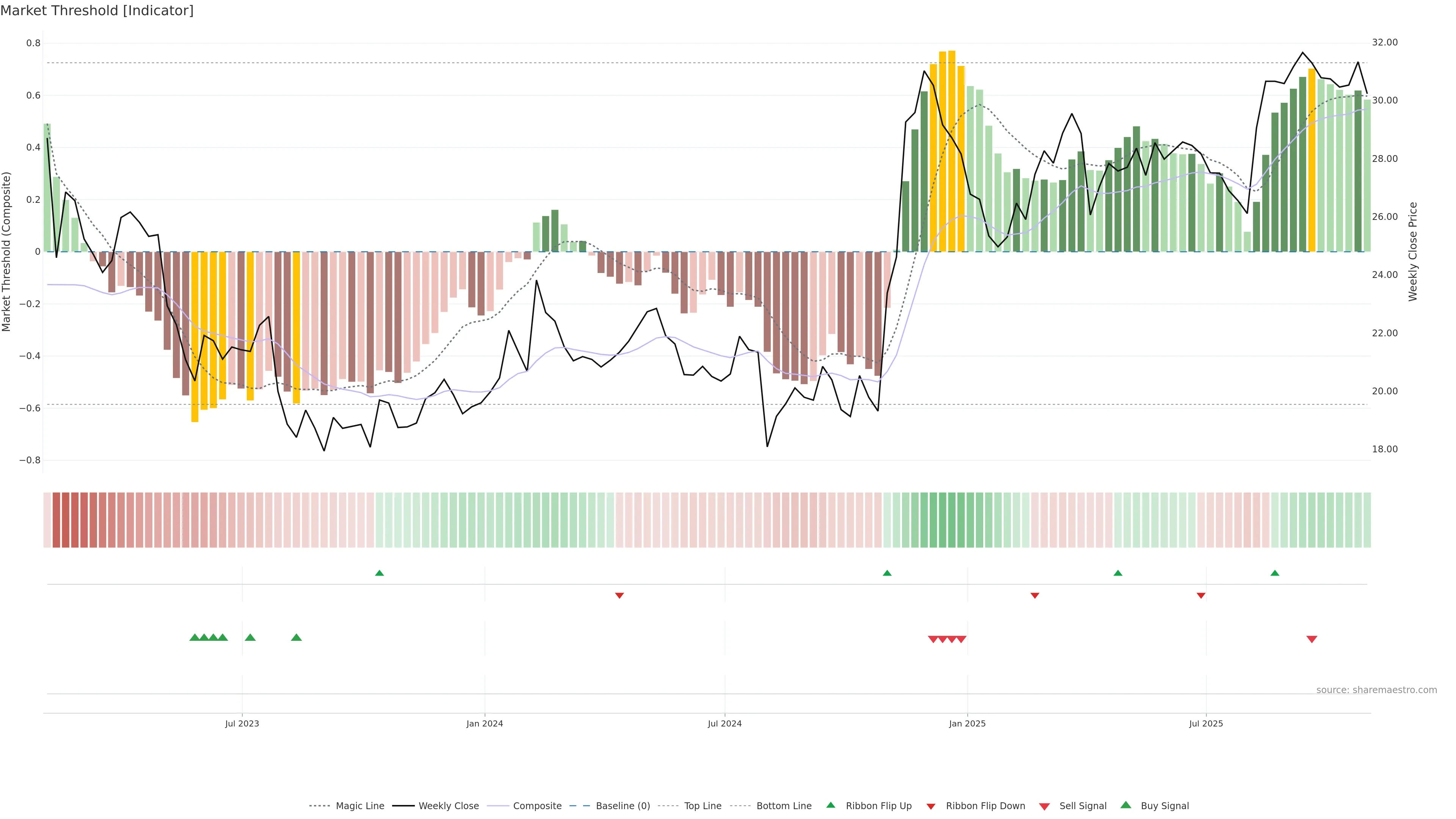Image resolution: width=1456 pixels, height=819 pixels.
Task: Click the Ribbon Flip Down marker in April 2024
Action: tap(620, 595)
